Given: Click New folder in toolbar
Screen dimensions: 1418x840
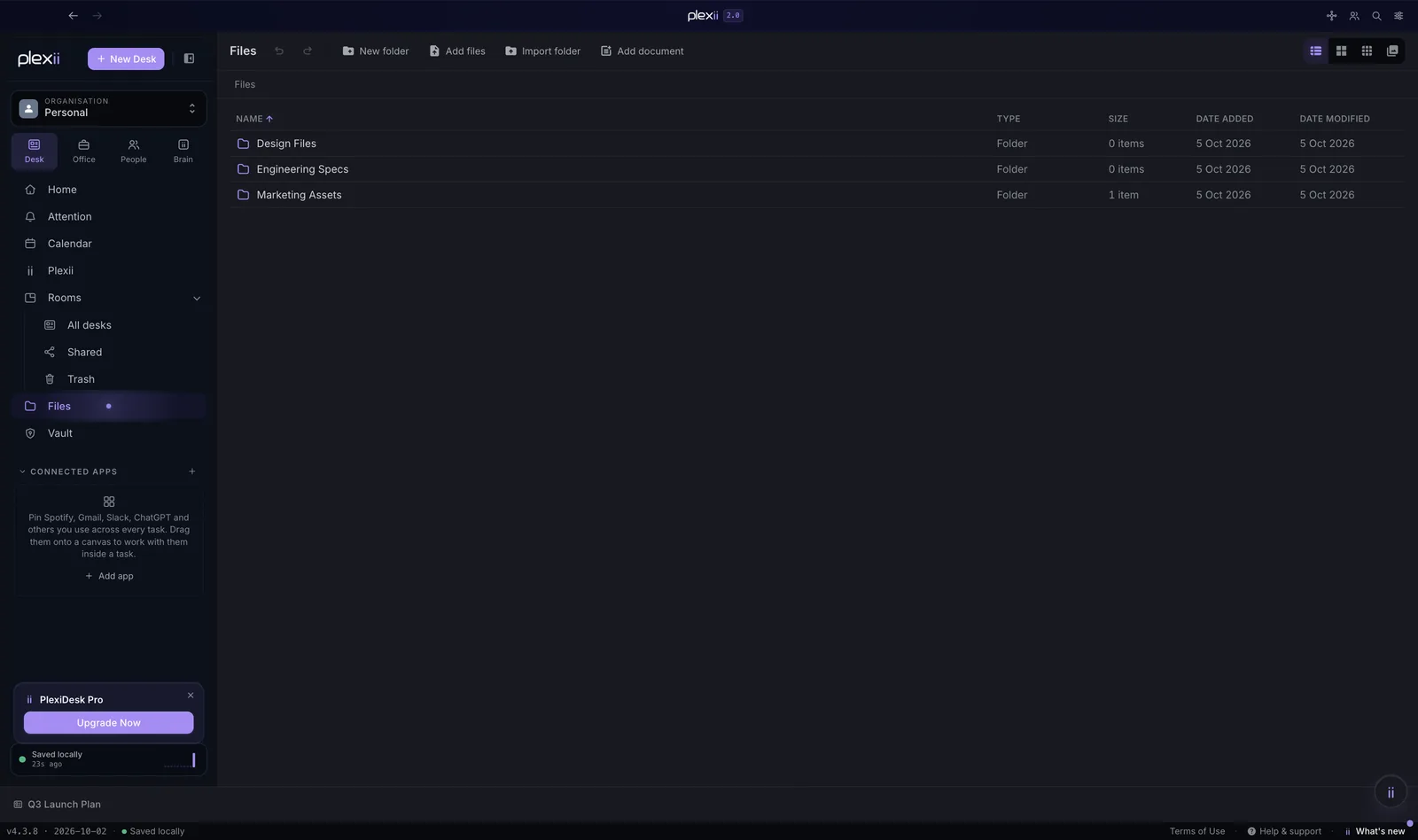Looking at the screenshot, I should click(376, 51).
